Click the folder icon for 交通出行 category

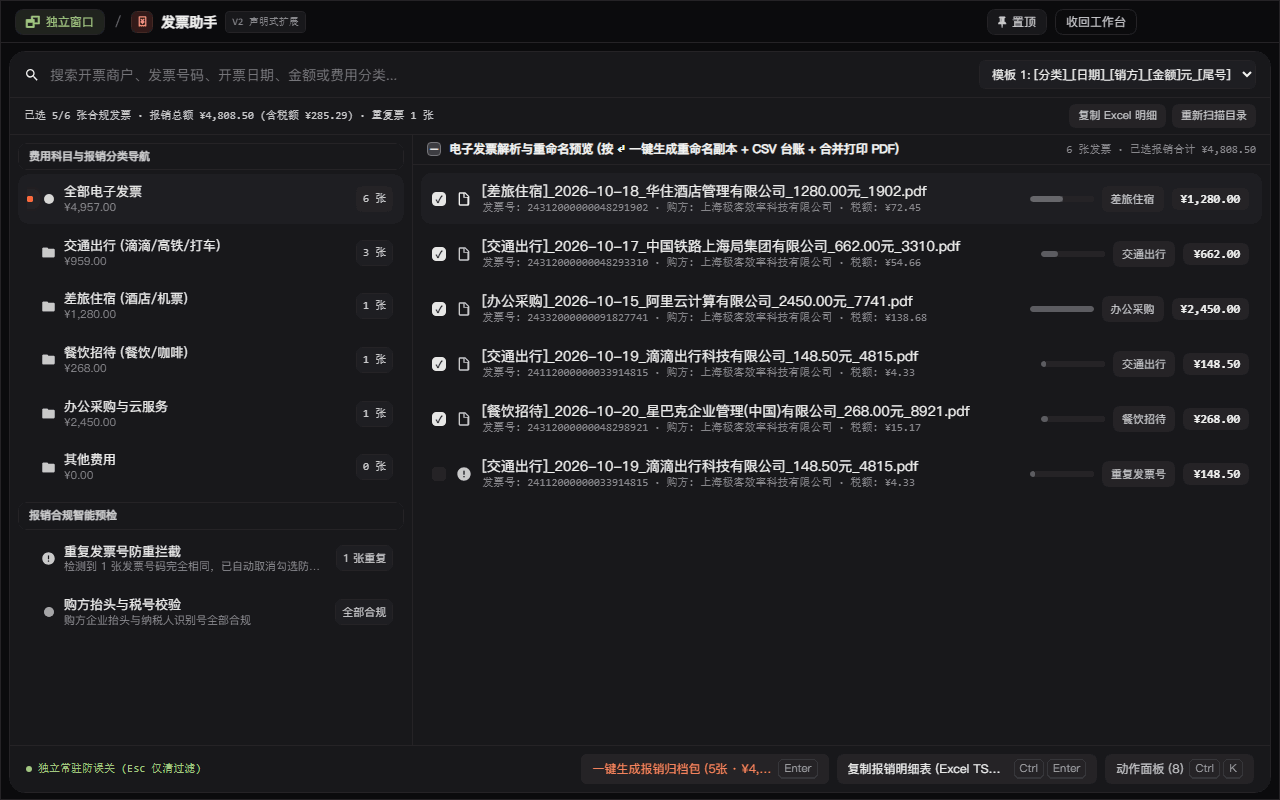pyautogui.click(x=48, y=253)
